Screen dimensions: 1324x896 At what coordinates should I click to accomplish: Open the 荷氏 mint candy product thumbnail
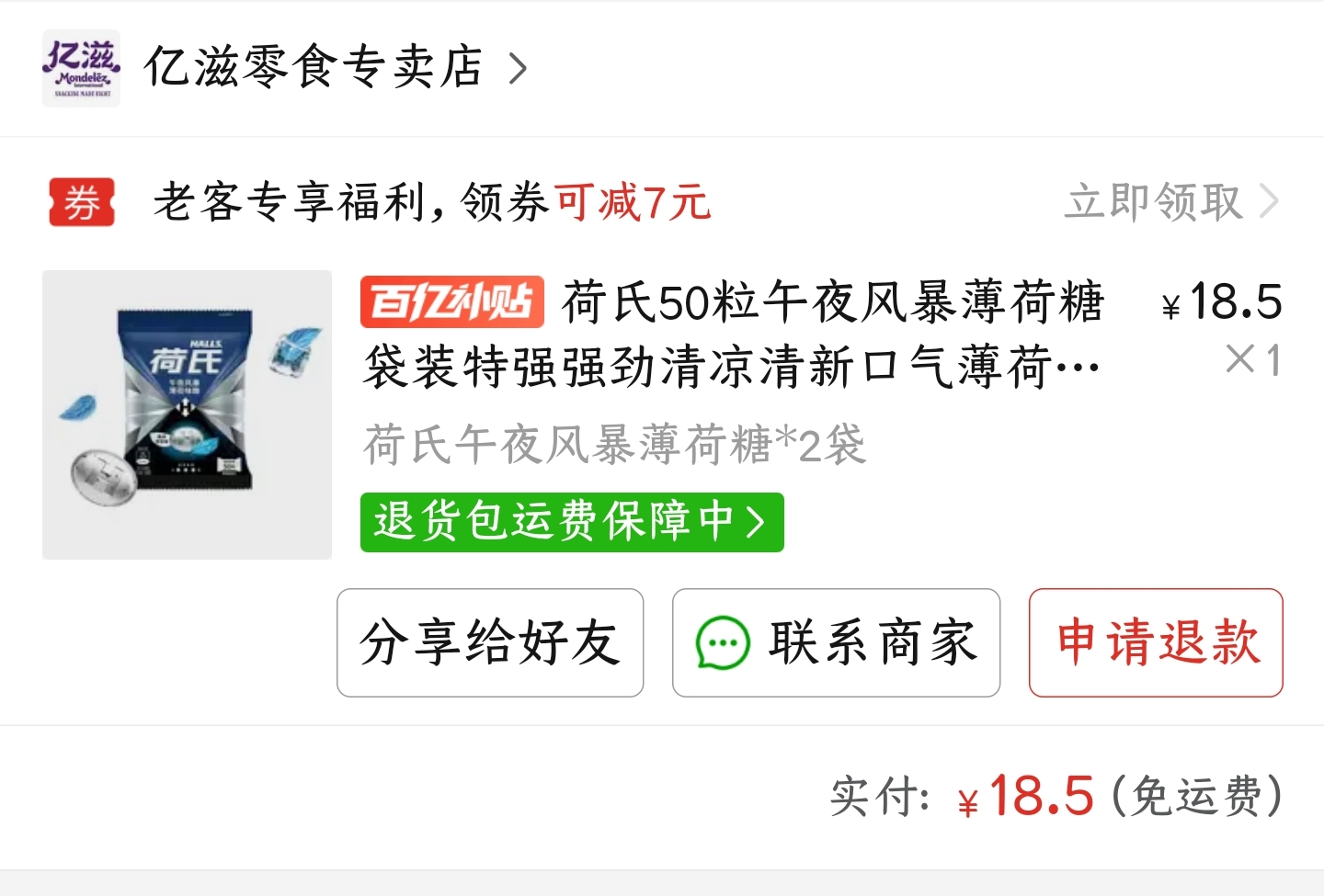(x=187, y=414)
